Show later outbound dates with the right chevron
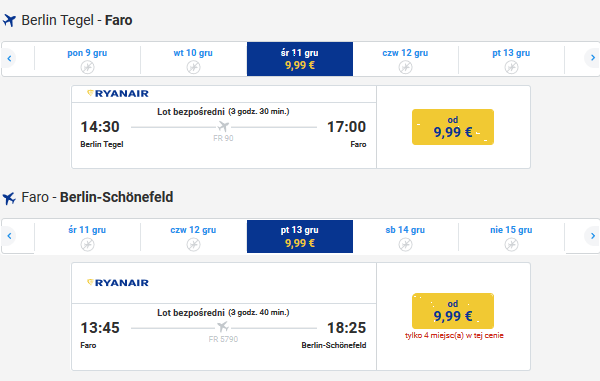Image resolution: width=600 pixels, height=381 pixels. click(x=592, y=58)
